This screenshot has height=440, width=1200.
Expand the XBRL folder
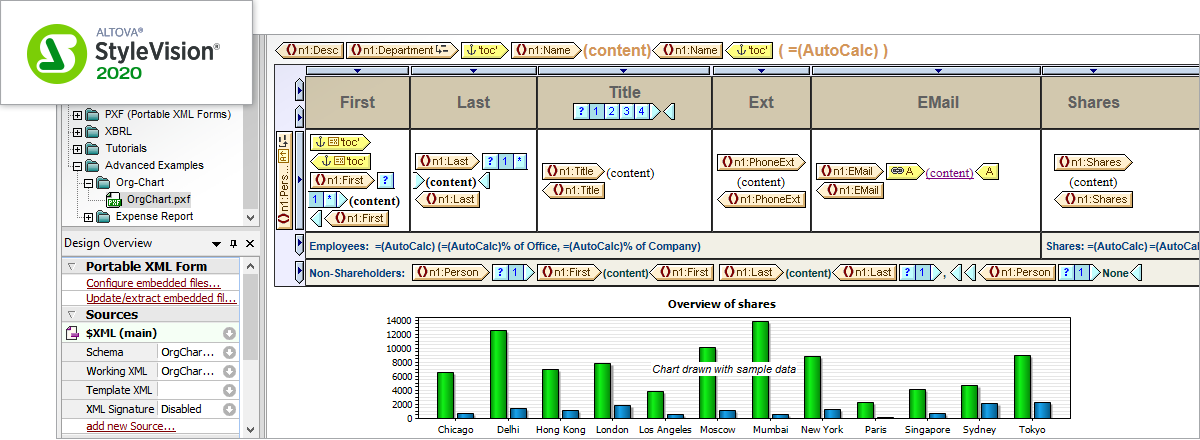coord(77,131)
